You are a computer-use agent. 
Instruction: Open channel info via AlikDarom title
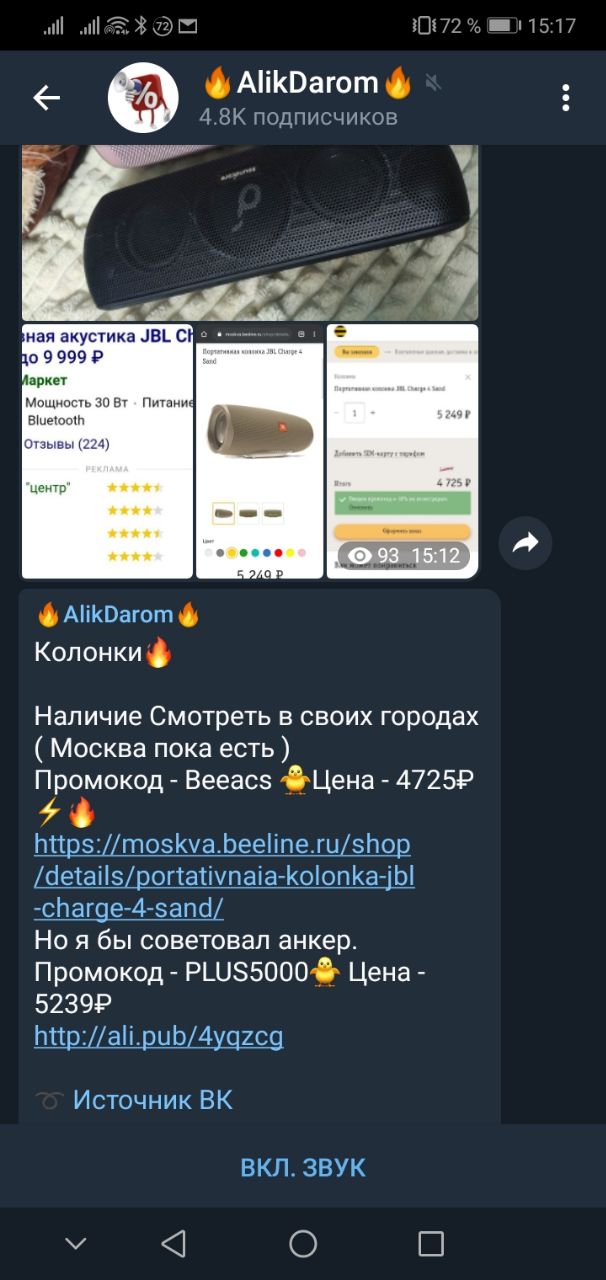pyautogui.click(x=307, y=82)
